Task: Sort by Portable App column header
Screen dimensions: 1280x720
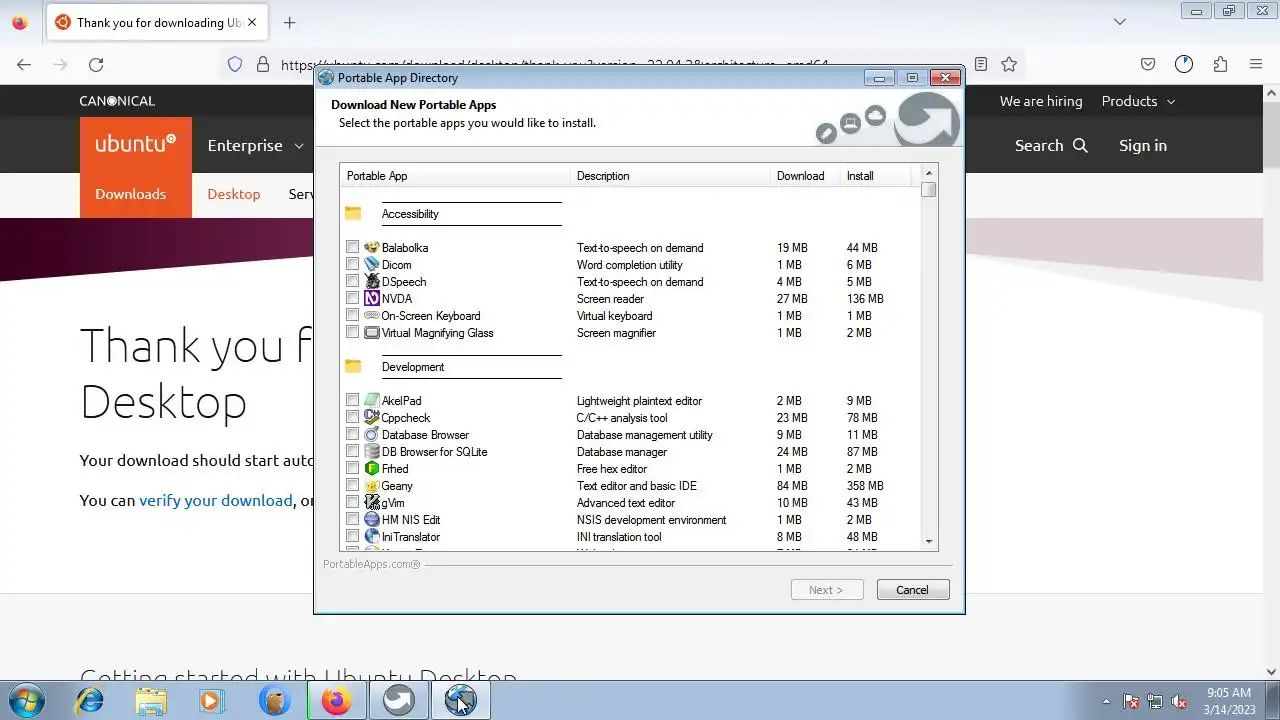Action: (455, 176)
